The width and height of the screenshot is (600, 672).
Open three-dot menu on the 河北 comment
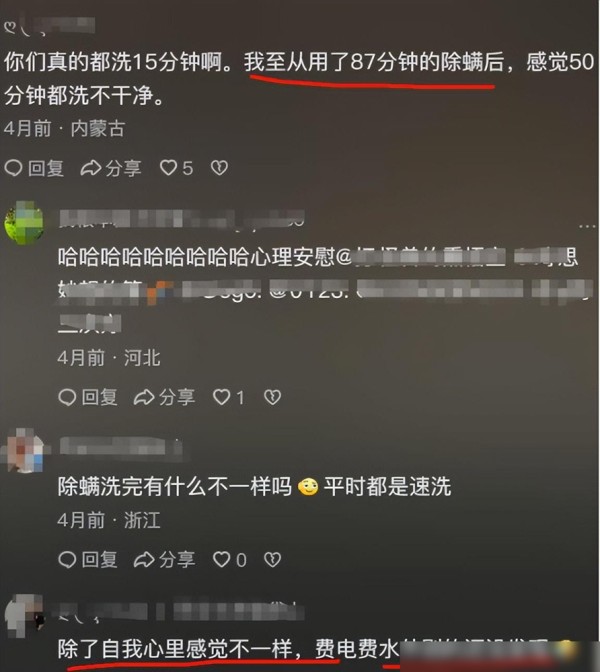pyautogui.click(x=586, y=225)
